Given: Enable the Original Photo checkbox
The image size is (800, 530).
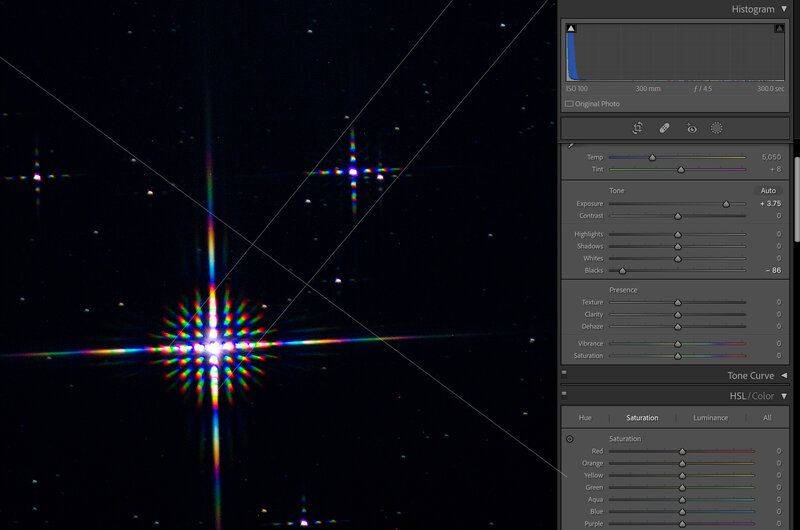Looking at the screenshot, I should [569, 104].
